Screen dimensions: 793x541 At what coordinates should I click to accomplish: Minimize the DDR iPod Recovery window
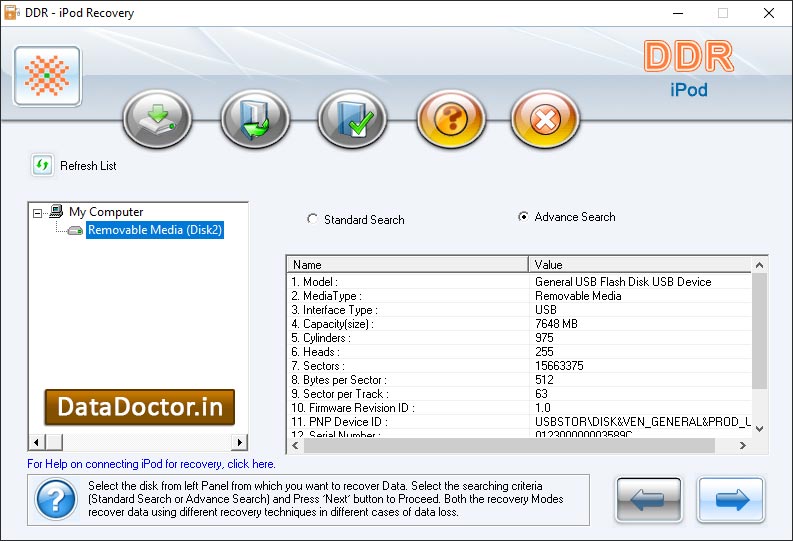tap(678, 13)
